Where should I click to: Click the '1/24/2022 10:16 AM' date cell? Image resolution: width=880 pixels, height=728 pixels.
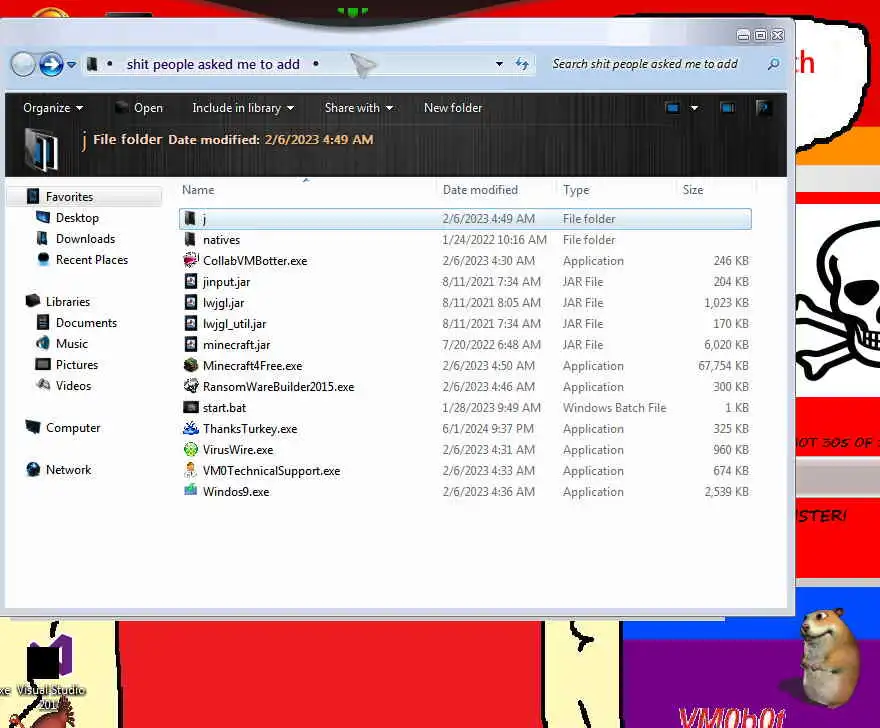(494, 240)
